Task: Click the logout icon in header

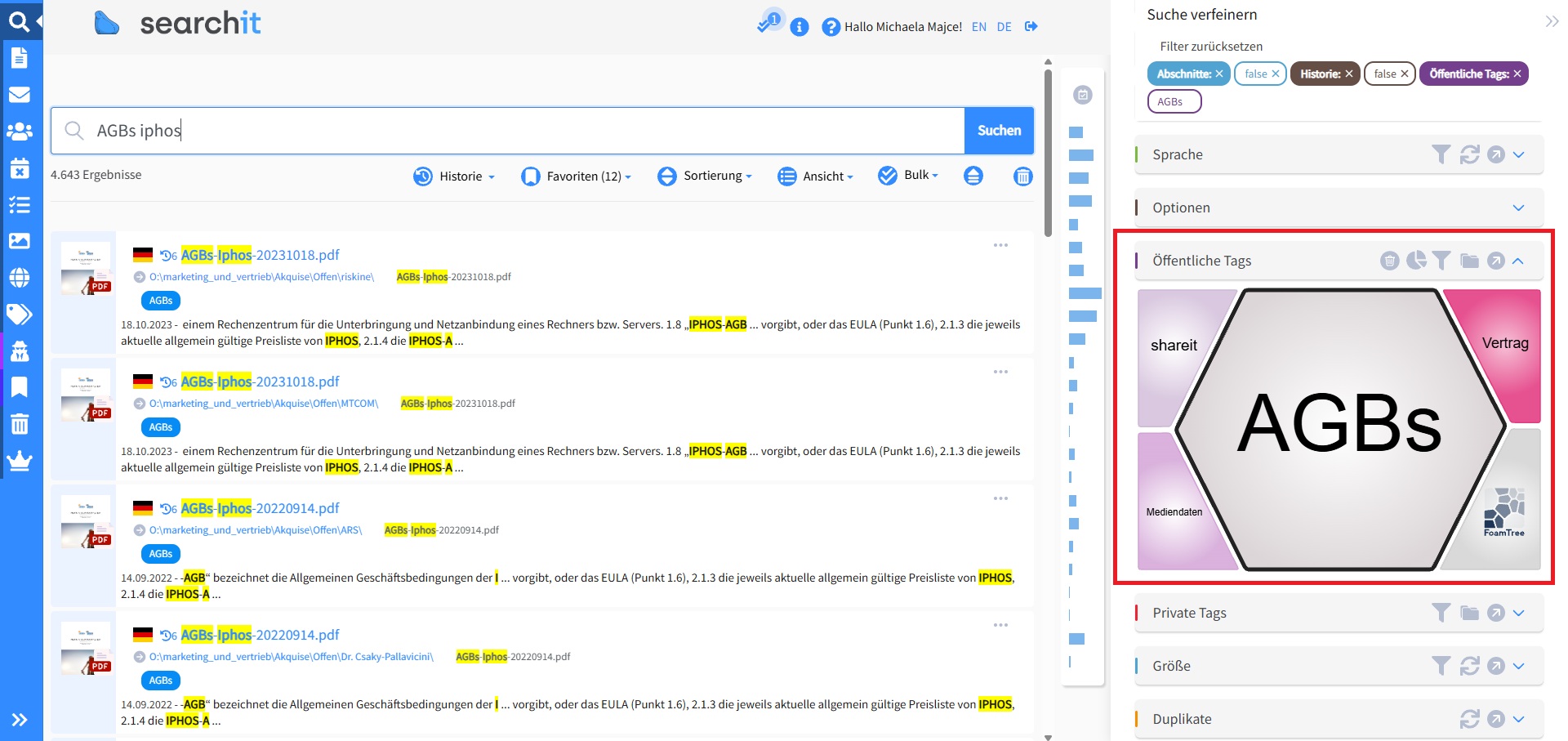Action: pos(1031,27)
